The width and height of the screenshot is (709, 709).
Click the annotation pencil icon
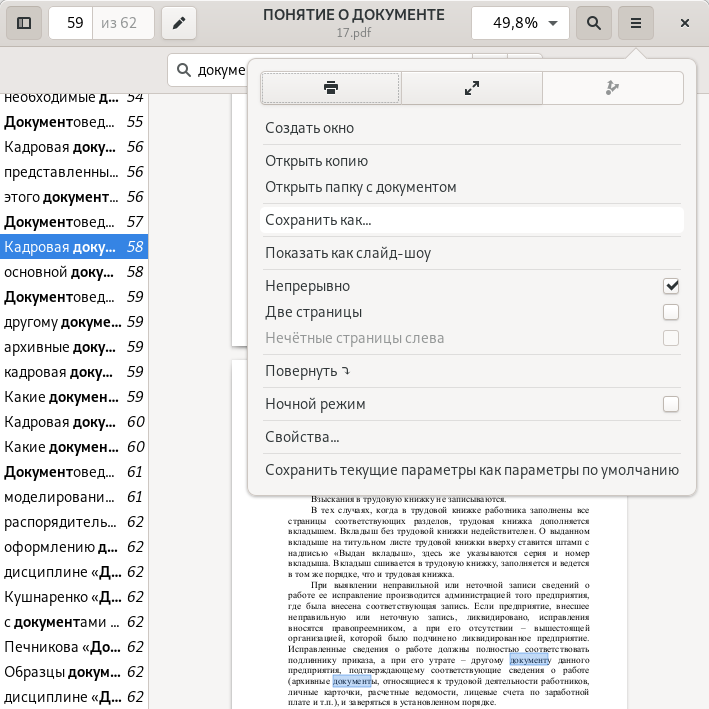click(x=179, y=22)
